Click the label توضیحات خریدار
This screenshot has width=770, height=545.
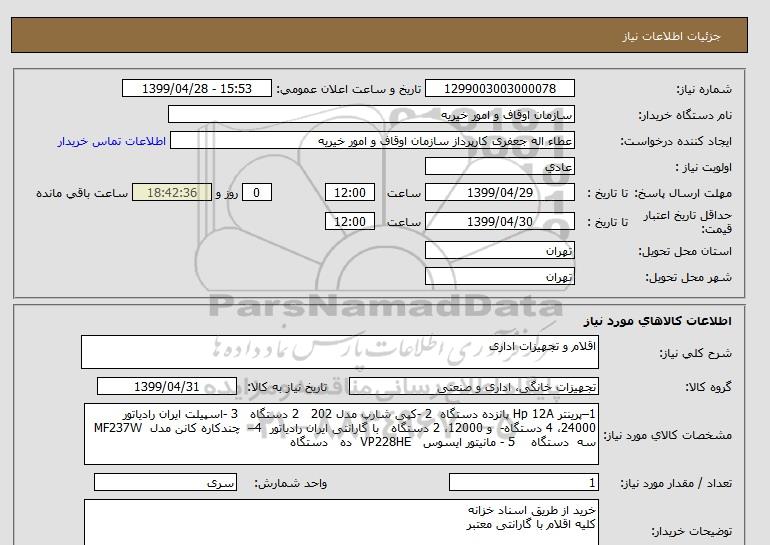pos(691,531)
